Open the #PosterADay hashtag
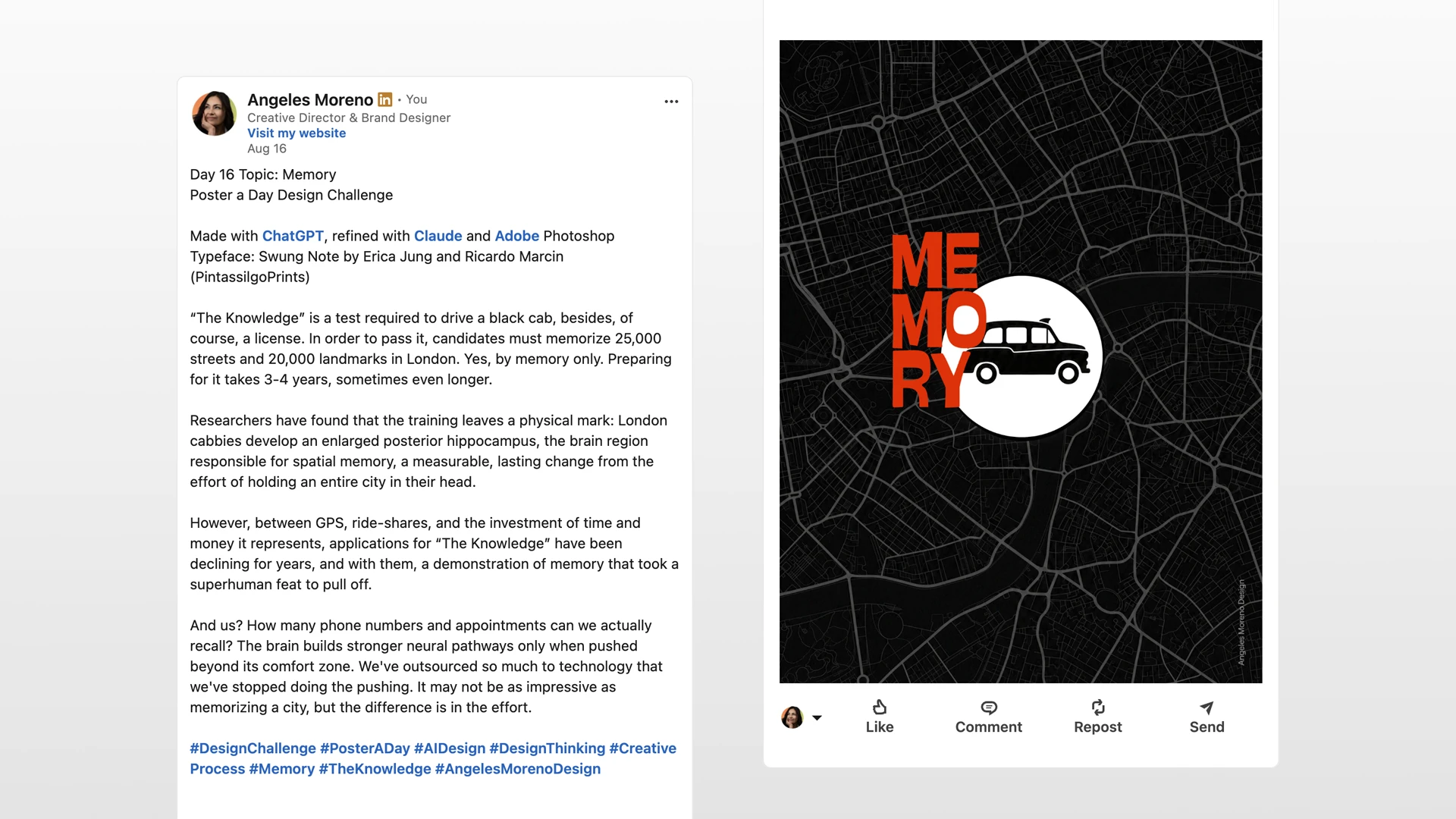 365,748
